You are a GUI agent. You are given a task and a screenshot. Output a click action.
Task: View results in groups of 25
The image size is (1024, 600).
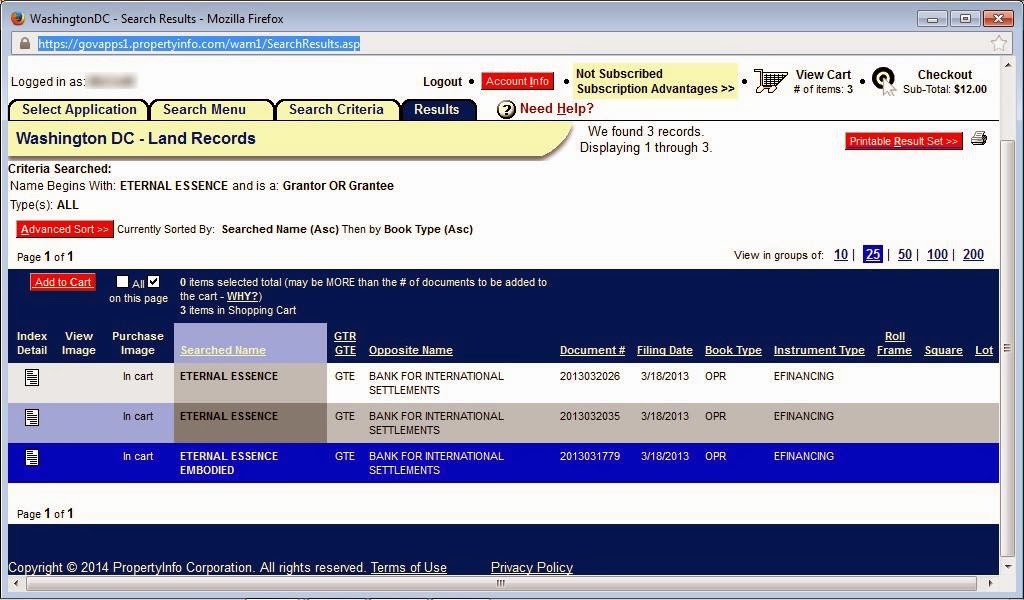click(872, 255)
